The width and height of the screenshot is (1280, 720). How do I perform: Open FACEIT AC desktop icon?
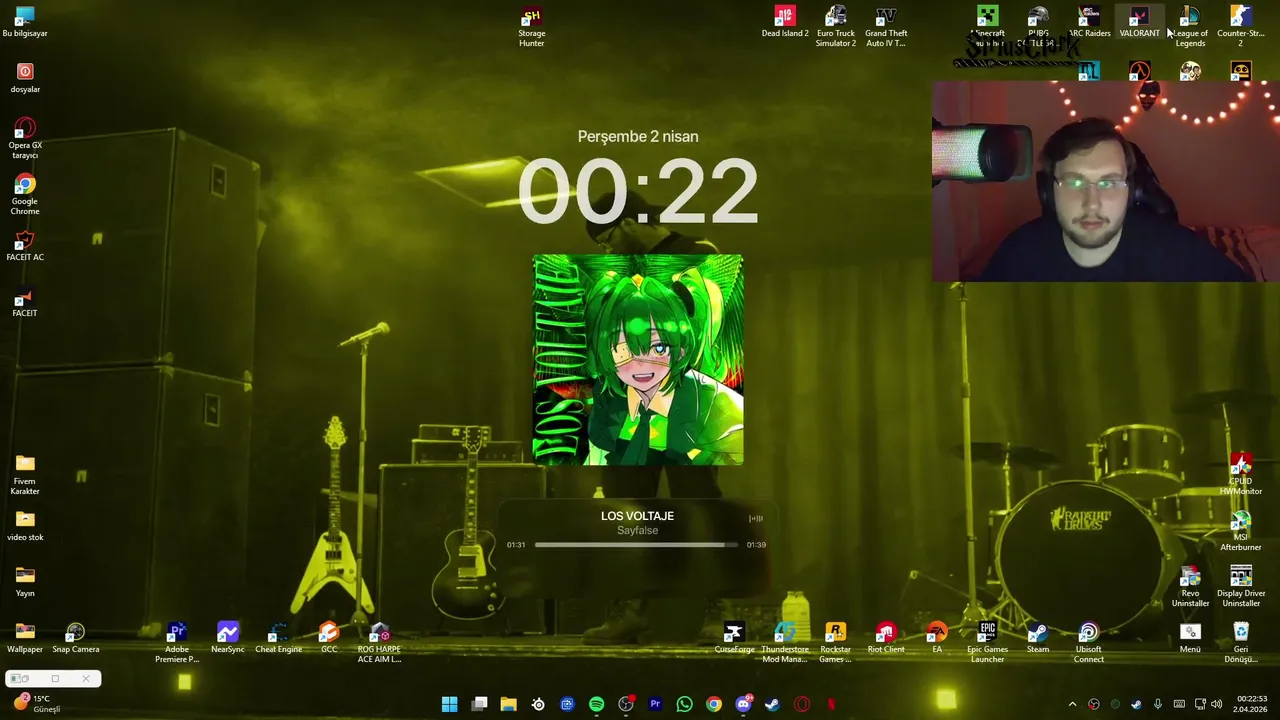(25, 246)
